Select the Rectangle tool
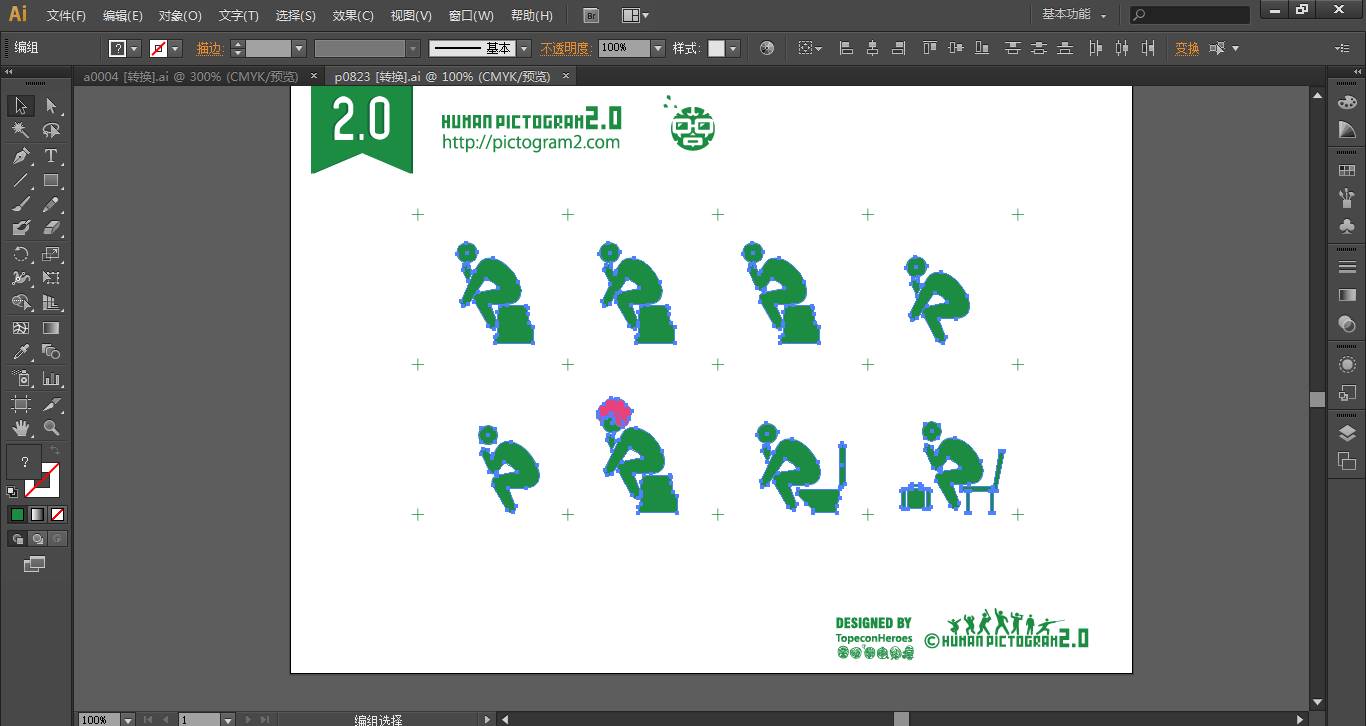The width and height of the screenshot is (1366, 726). tap(51, 181)
